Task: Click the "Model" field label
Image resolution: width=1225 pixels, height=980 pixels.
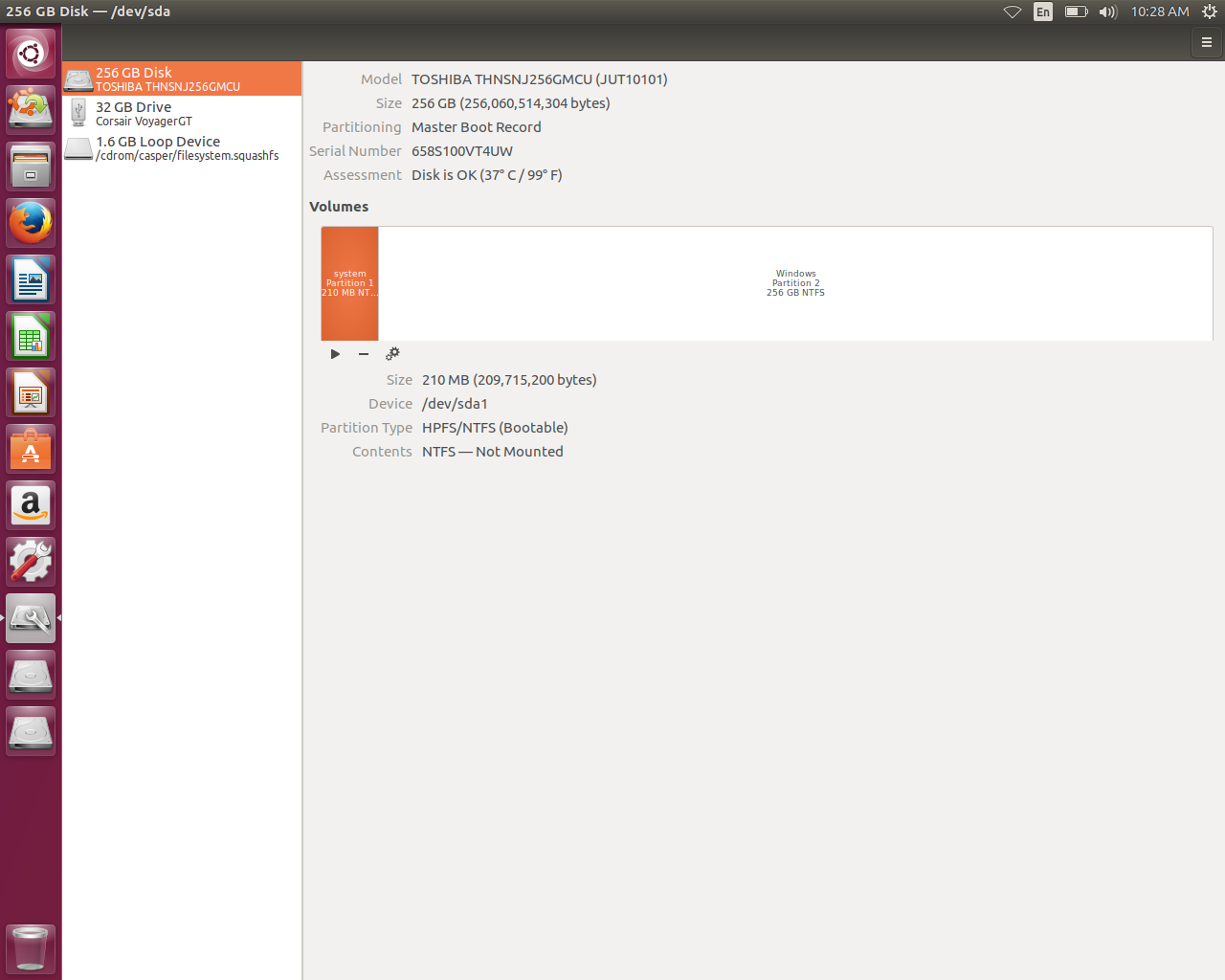Action: pyautogui.click(x=381, y=79)
